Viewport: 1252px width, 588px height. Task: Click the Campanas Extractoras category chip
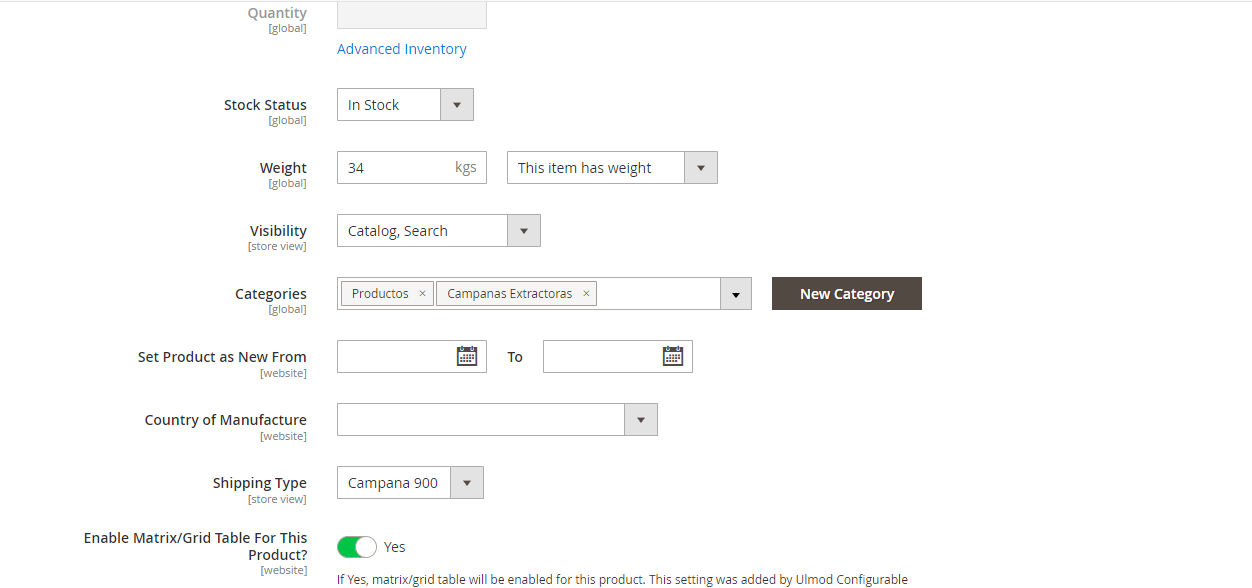509,294
